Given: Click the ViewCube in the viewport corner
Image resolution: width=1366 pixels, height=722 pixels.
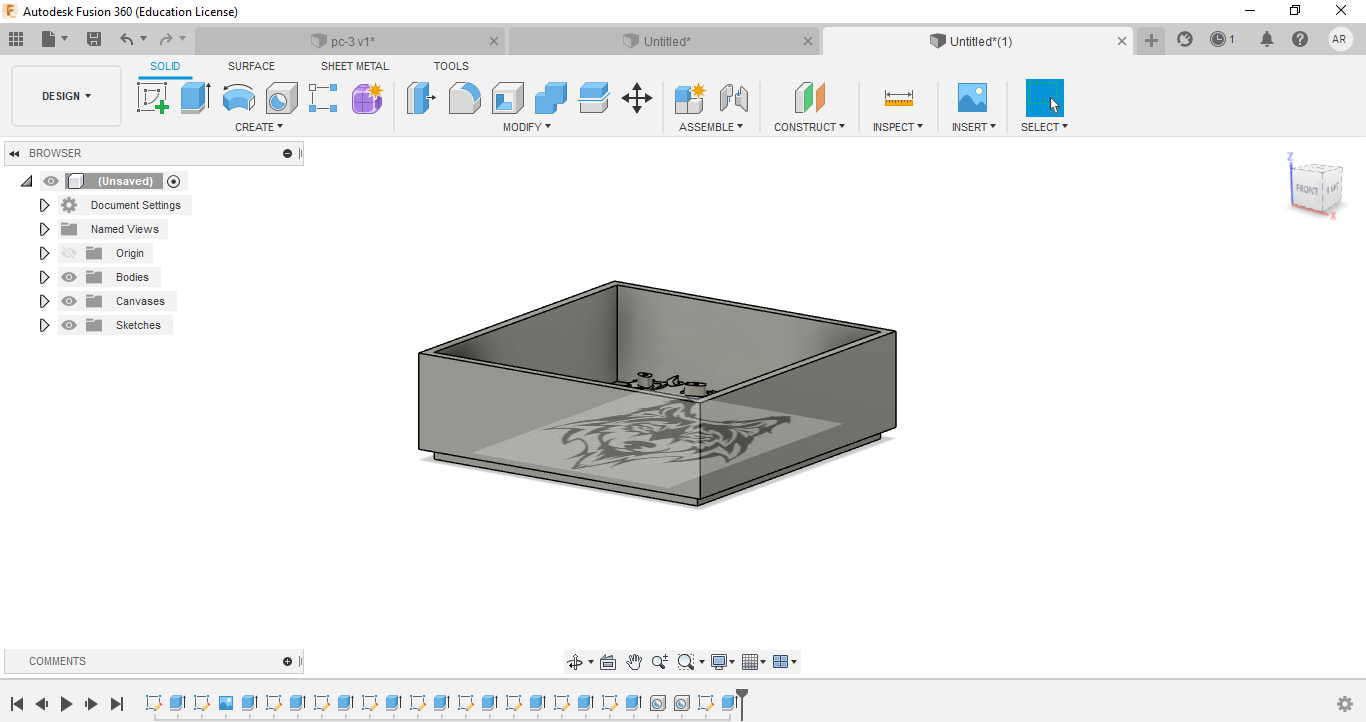Looking at the screenshot, I should 1317,186.
